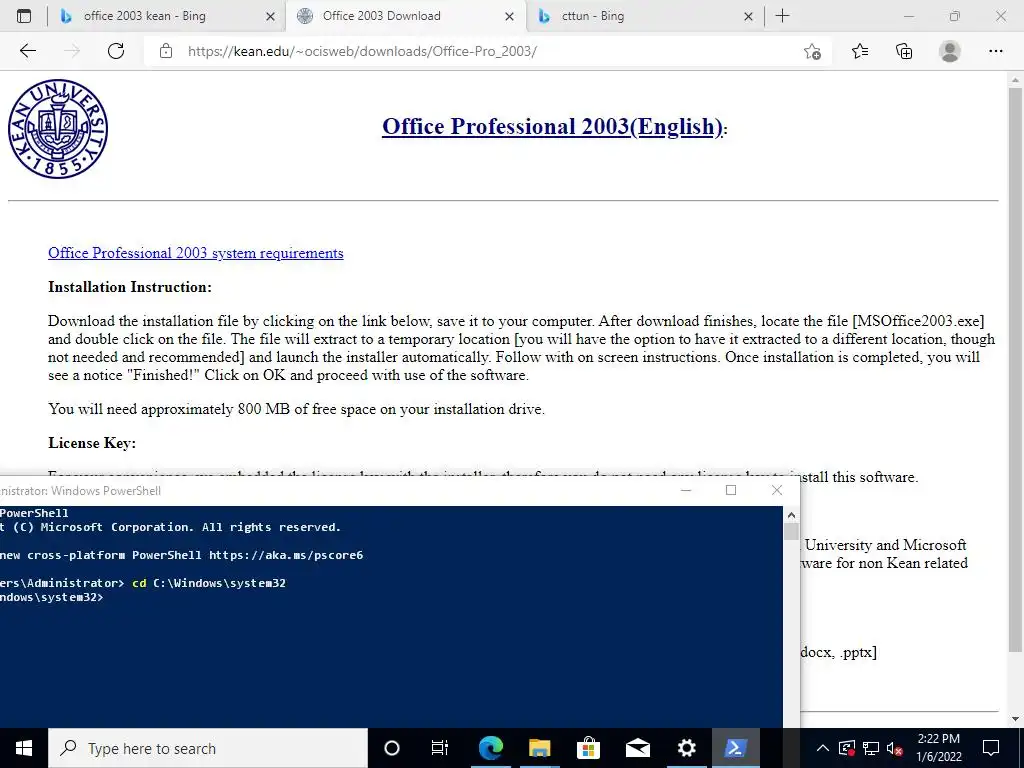
Task: View site information lock icon
Action: pyautogui.click(x=166, y=51)
